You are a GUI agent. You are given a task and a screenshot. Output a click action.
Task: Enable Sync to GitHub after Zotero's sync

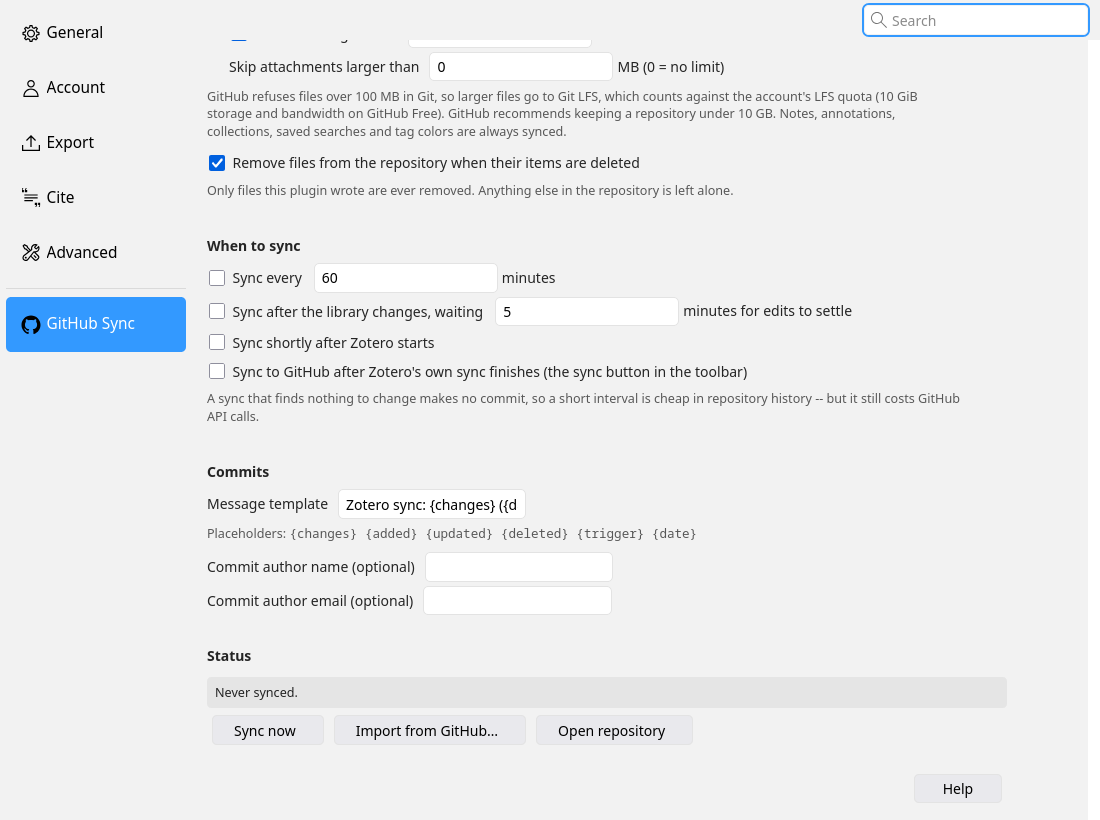point(217,372)
